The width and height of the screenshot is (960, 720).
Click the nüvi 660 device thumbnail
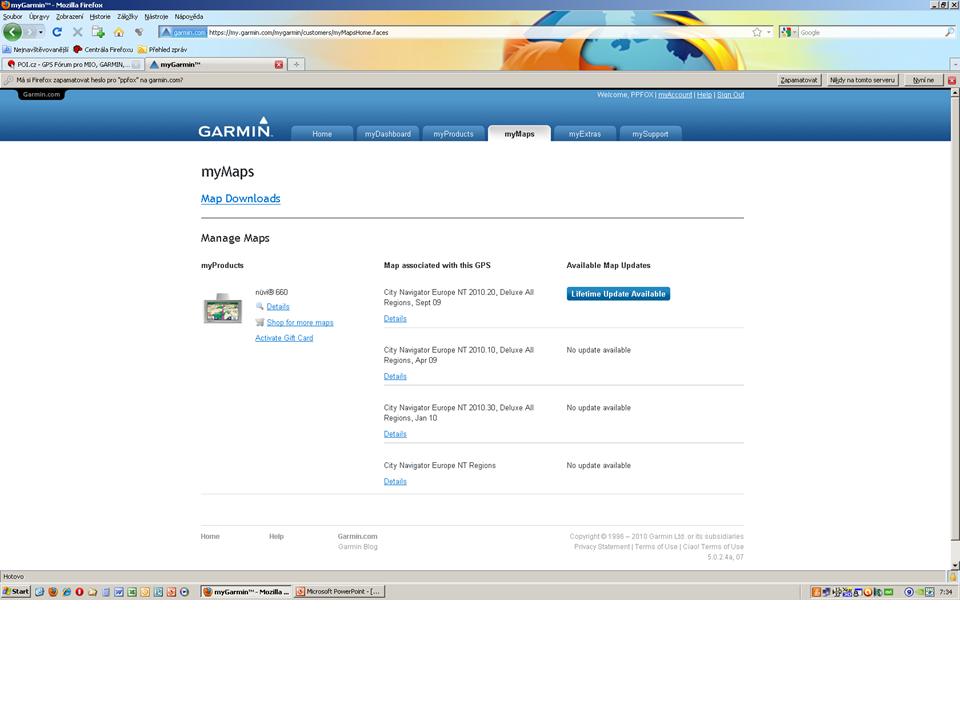click(x=222, y=309)
